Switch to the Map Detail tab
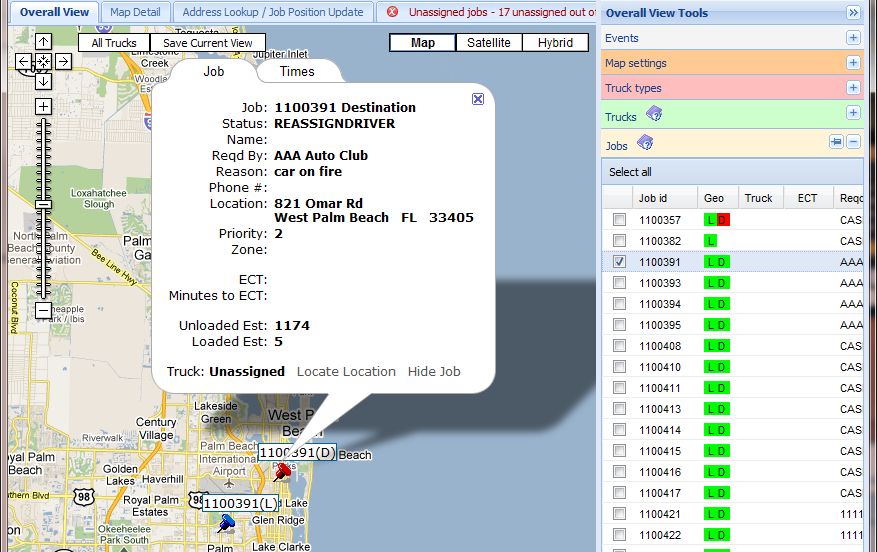 tap(135, 12)
